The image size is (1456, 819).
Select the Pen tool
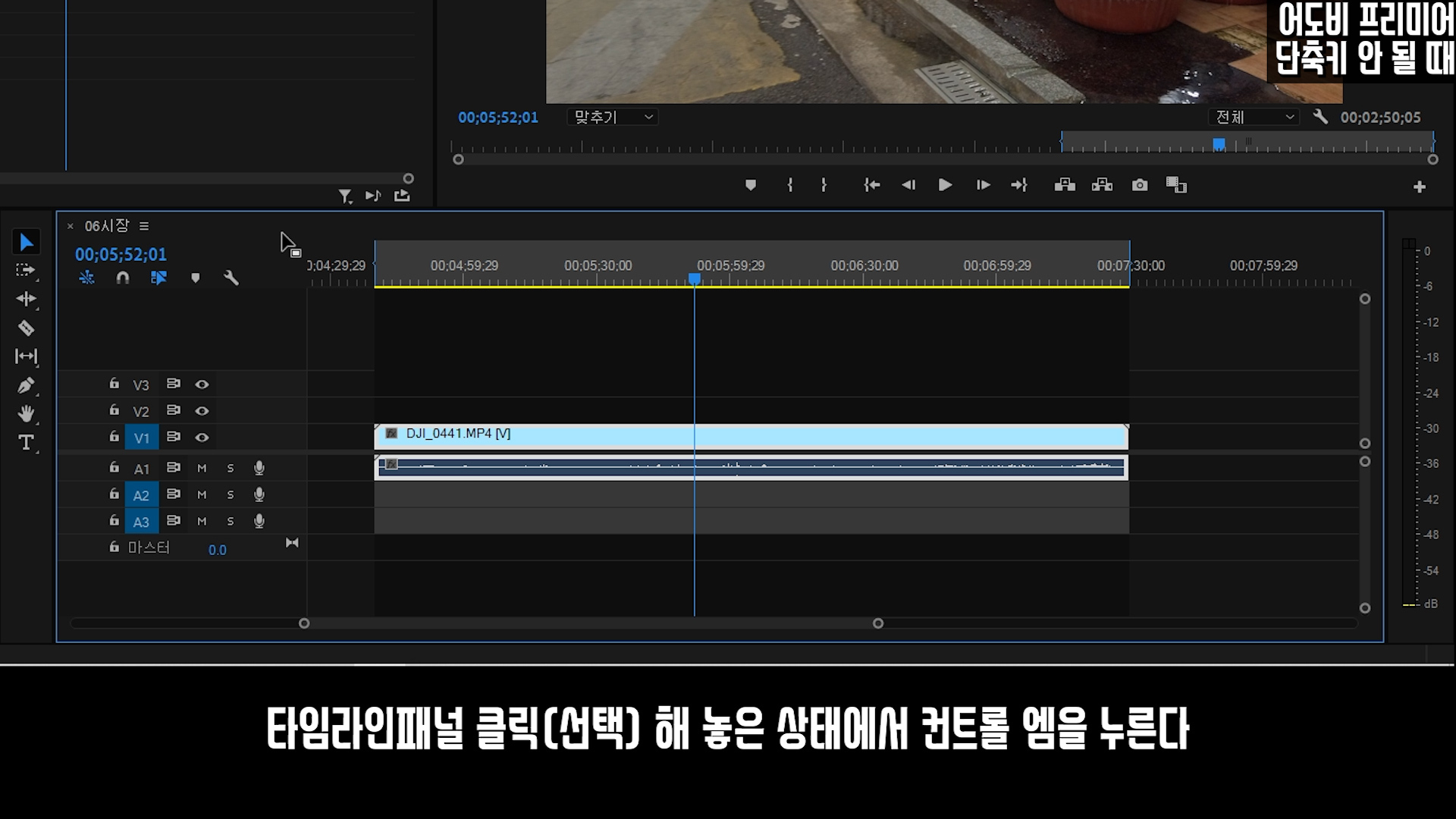point(26,385)
